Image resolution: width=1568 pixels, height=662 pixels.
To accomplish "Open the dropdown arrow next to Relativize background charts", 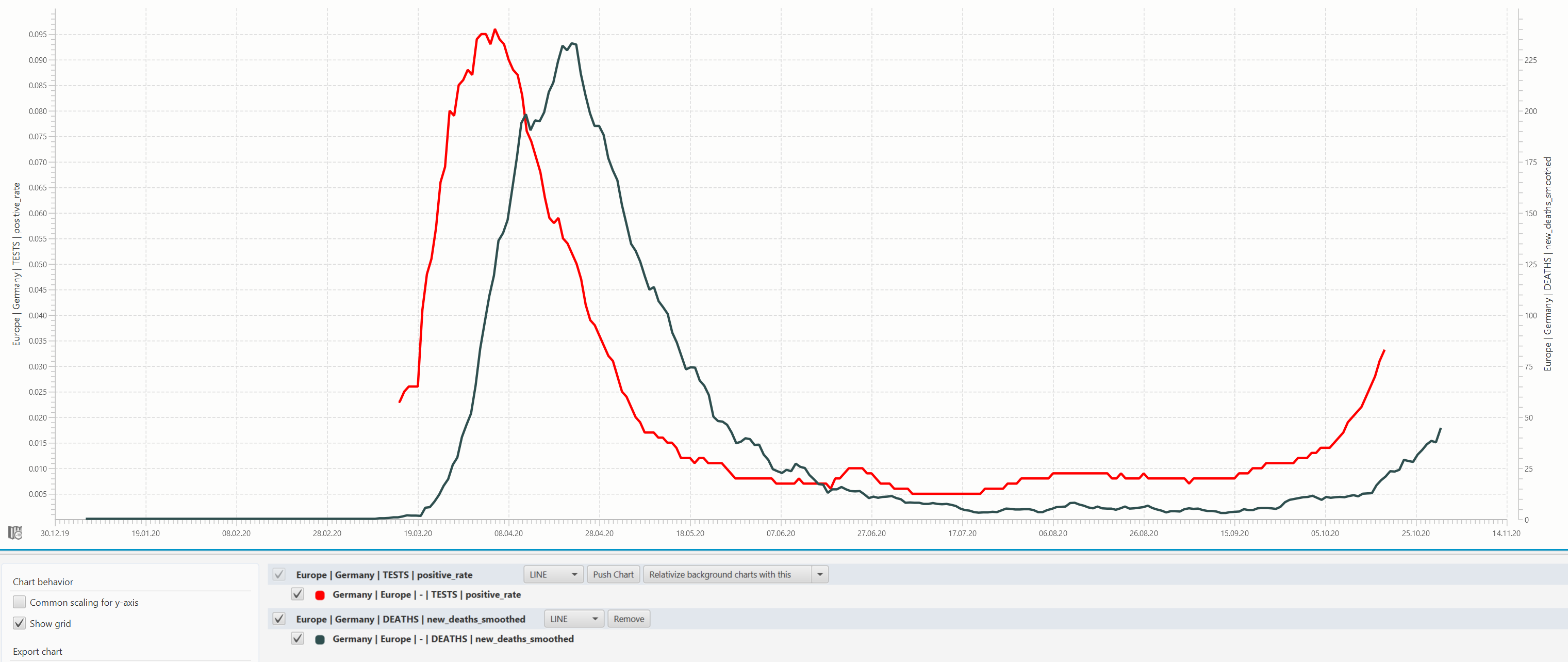I will (x=820, y=574).
